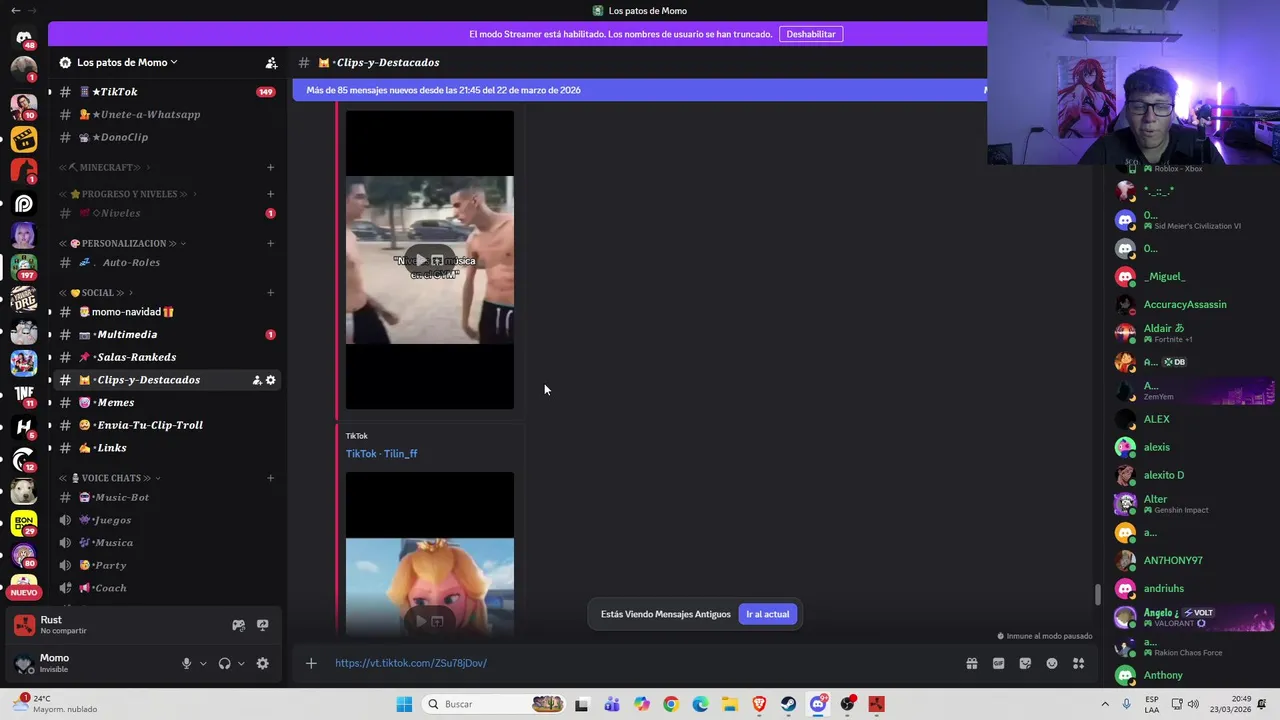Open member AN7HONY97 profile
The image size is (1280, 720).
pos(1173,560)
